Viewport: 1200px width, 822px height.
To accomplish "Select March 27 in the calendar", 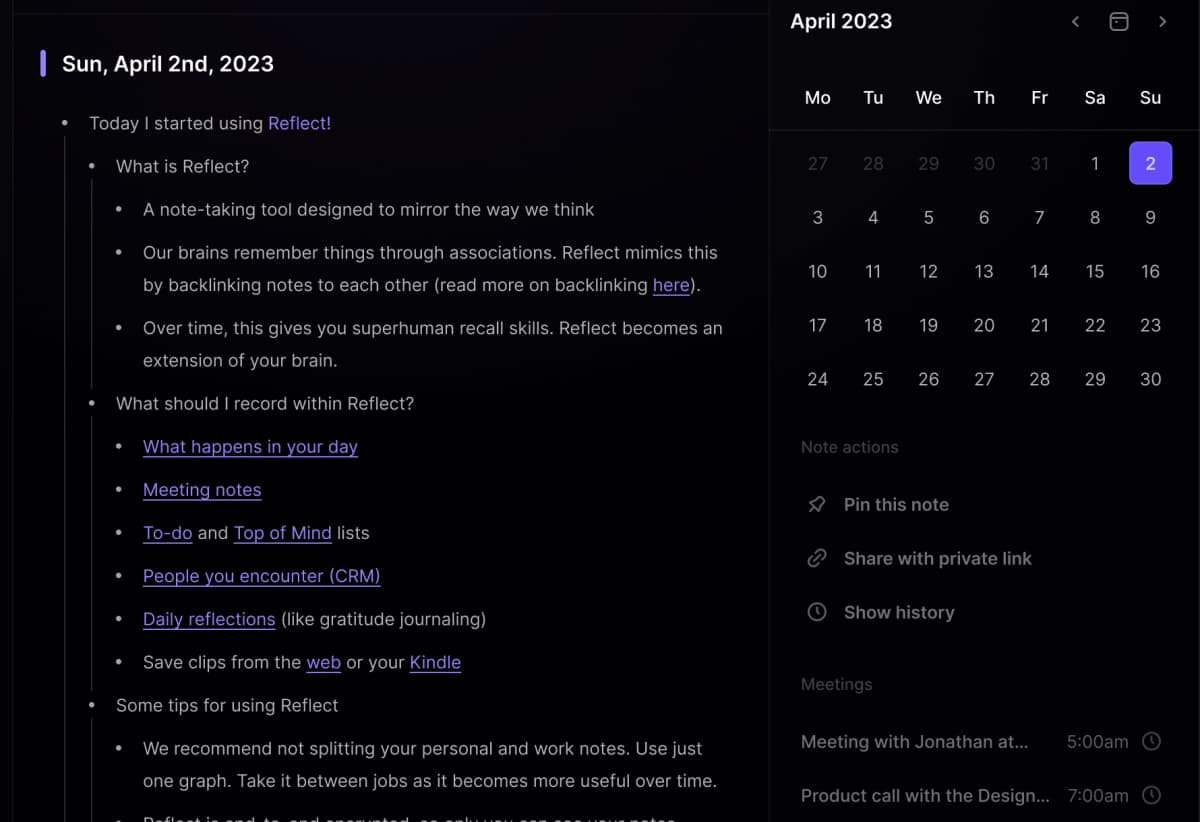I will [x=818, y=163].
